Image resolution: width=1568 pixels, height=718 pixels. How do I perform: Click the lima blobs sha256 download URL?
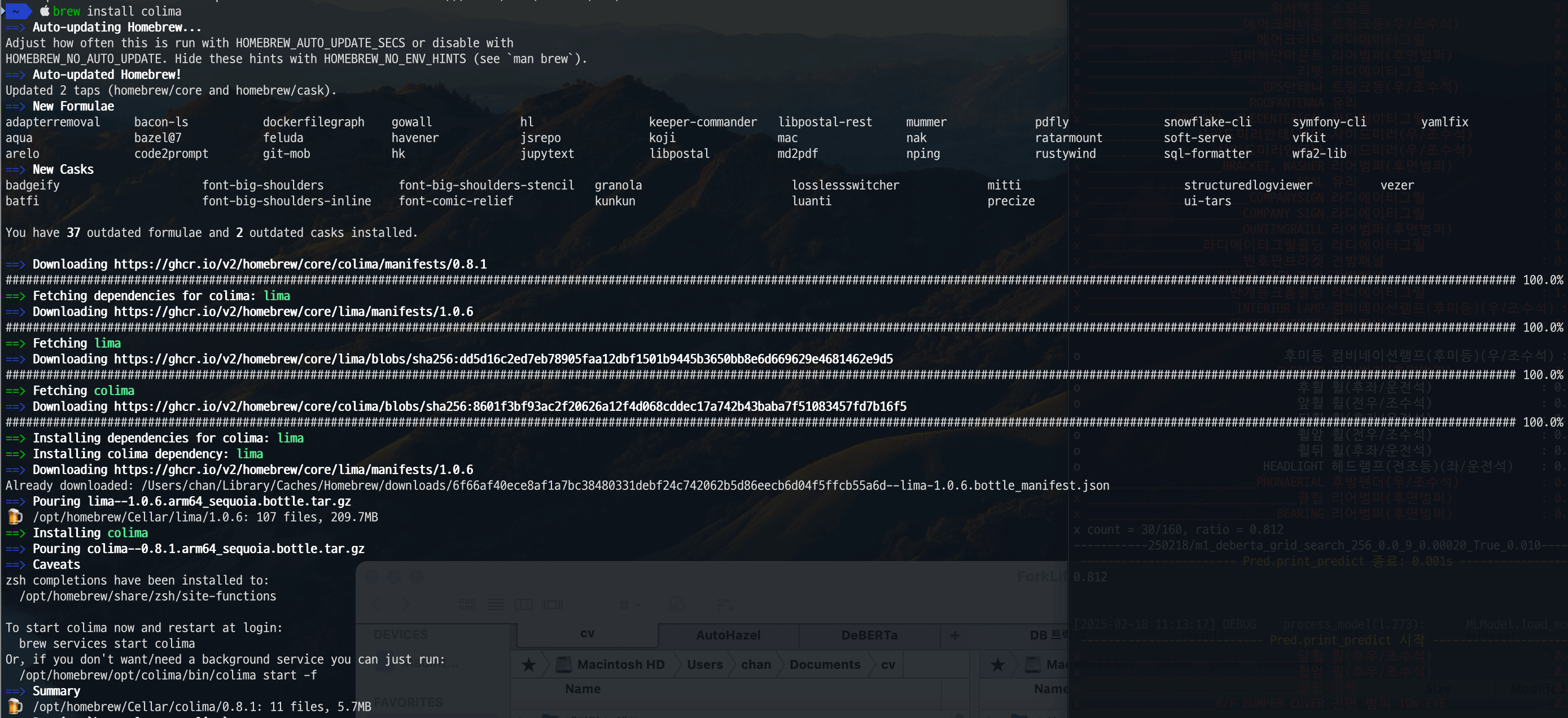[x=503, y=359]
